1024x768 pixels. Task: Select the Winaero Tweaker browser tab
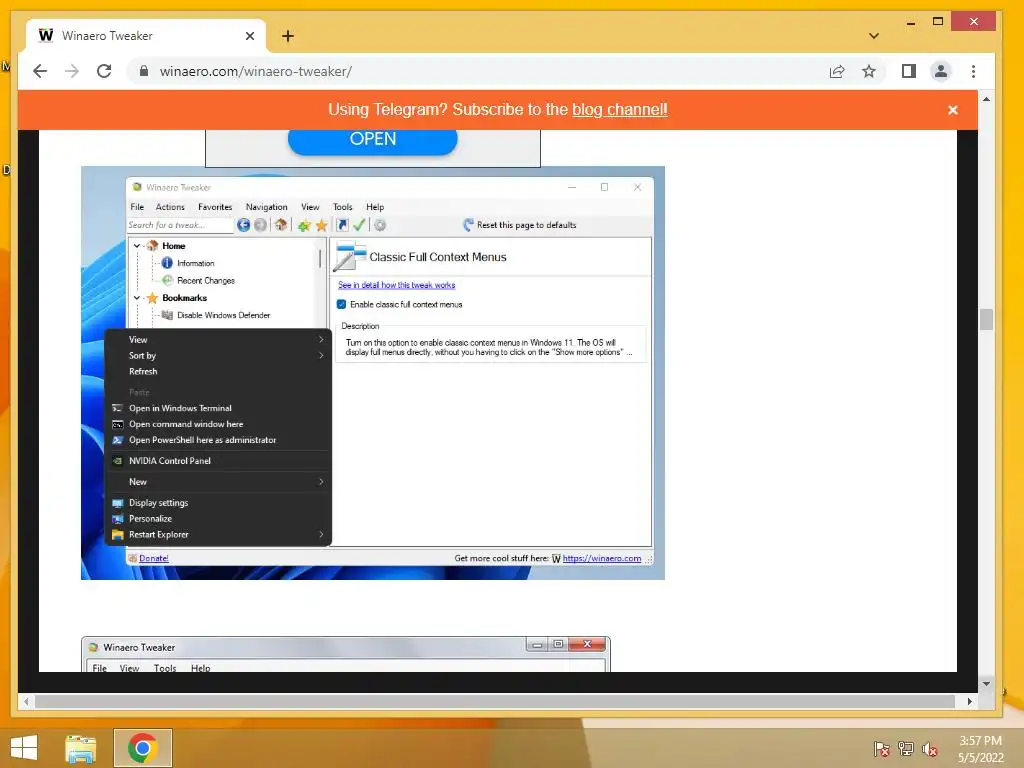[x=146, y=36]
